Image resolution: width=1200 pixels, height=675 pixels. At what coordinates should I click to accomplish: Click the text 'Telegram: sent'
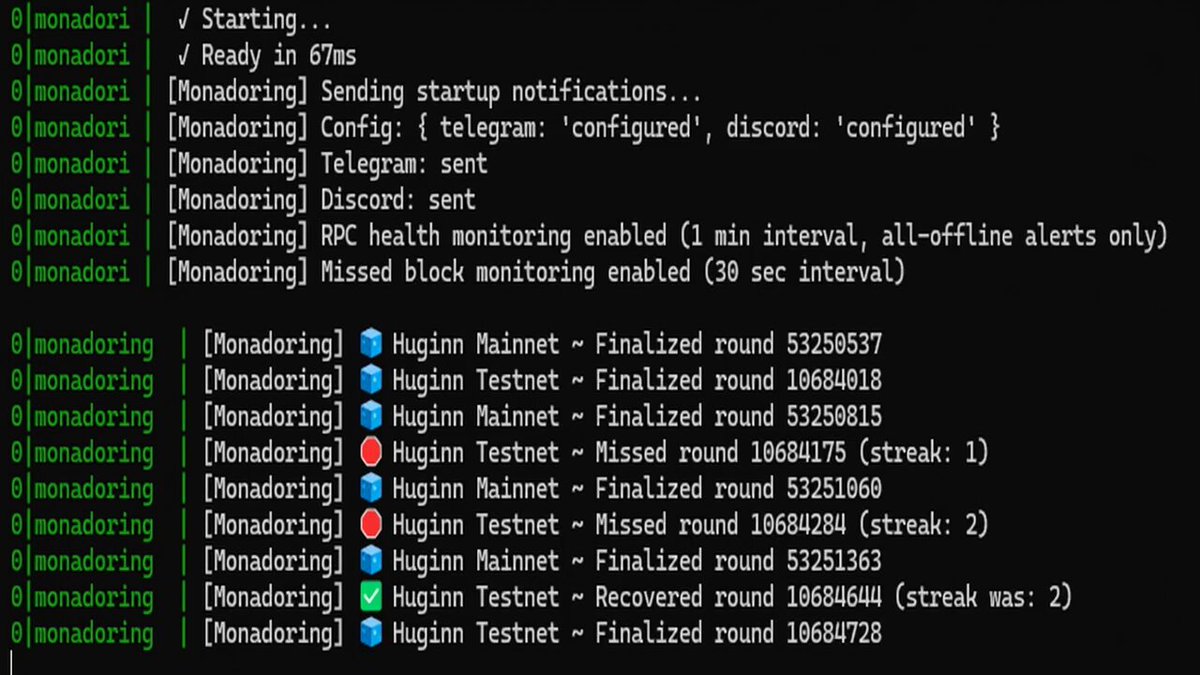[404, 164]
